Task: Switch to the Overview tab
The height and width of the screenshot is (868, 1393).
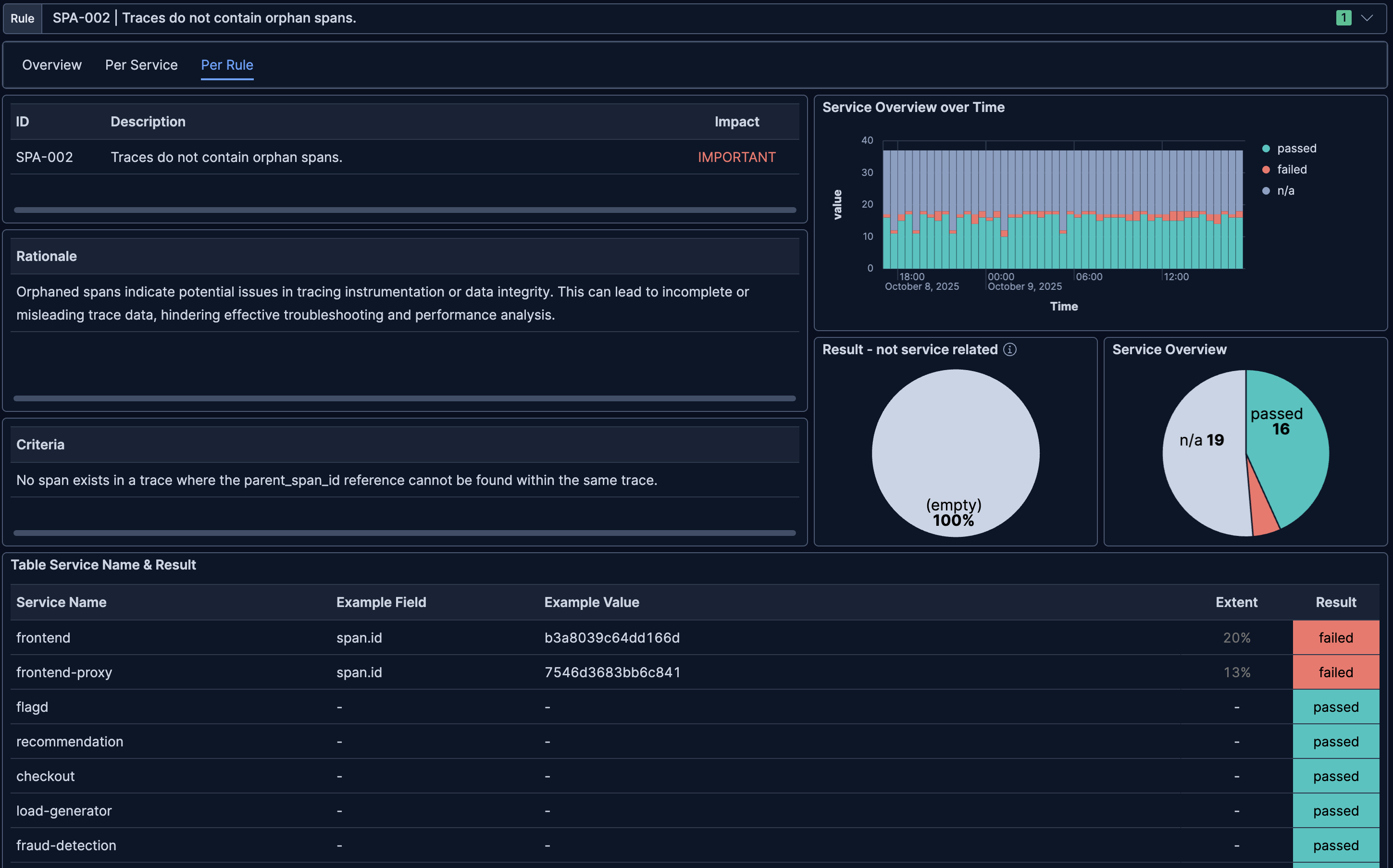Action: (x=51, y=65)
